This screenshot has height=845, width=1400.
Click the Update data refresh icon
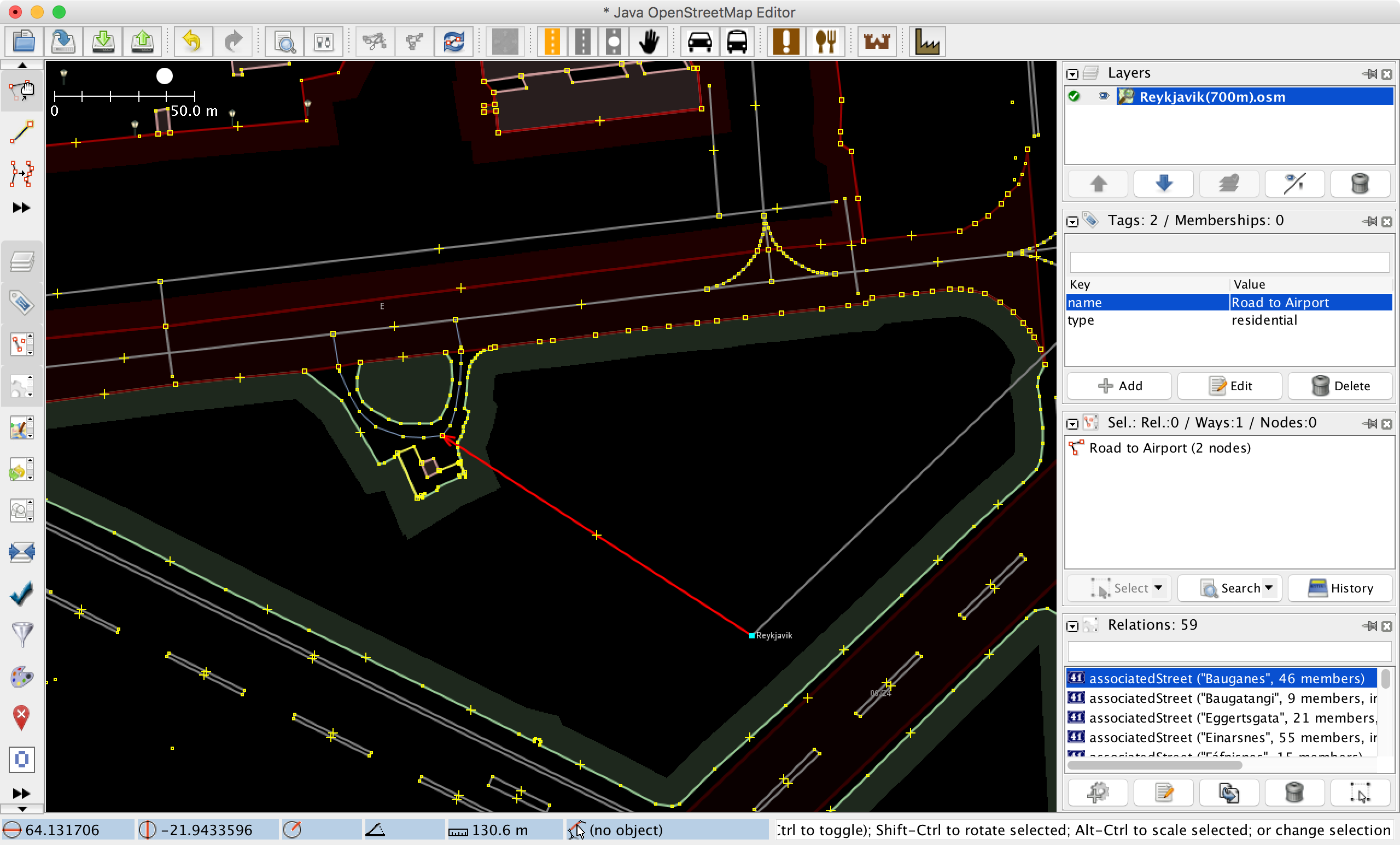tap(453, 42)
